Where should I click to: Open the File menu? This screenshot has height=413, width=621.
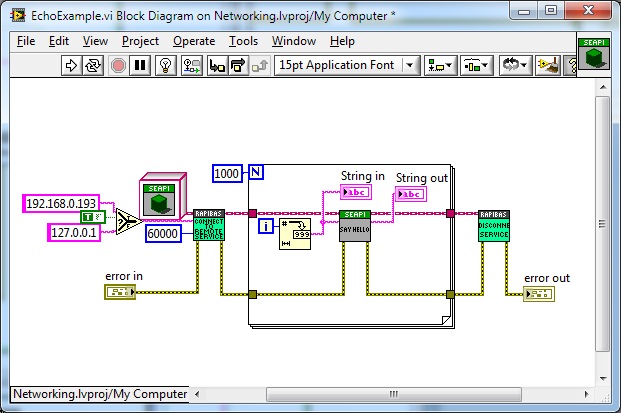point(26,41)
